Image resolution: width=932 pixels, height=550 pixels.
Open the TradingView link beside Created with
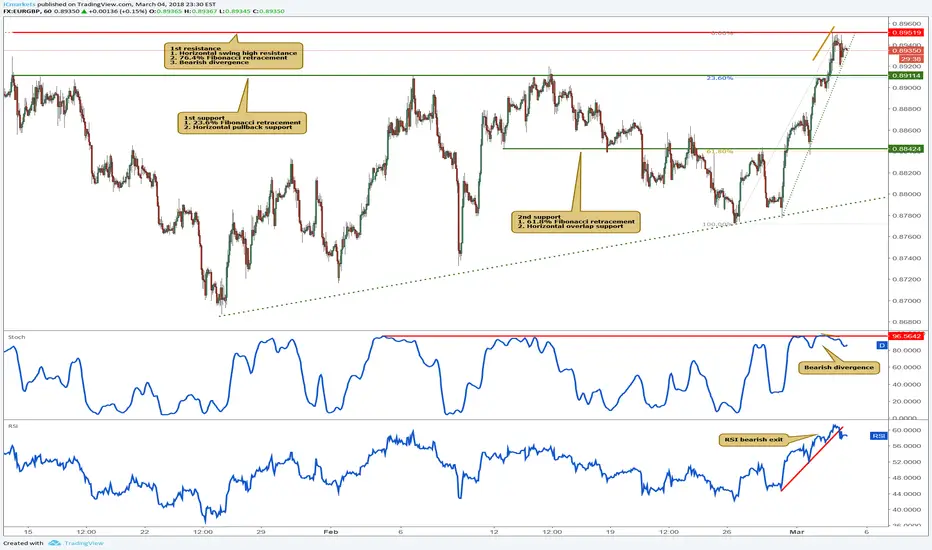pyautogui.click(x=83, y=543)
